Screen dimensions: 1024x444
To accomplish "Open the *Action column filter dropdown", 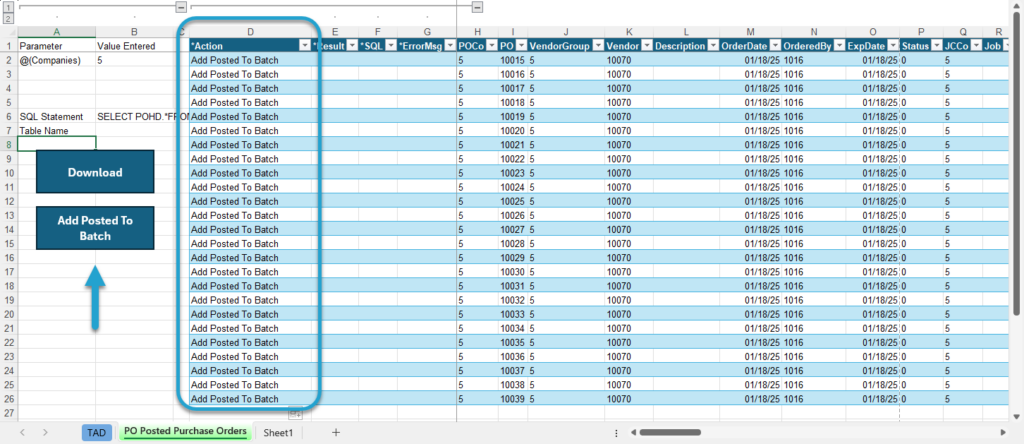I will [x=304, y=46].
